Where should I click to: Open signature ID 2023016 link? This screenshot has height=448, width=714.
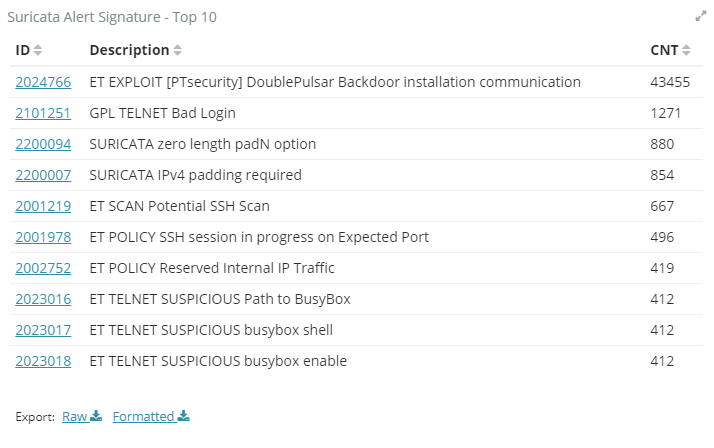43,299
